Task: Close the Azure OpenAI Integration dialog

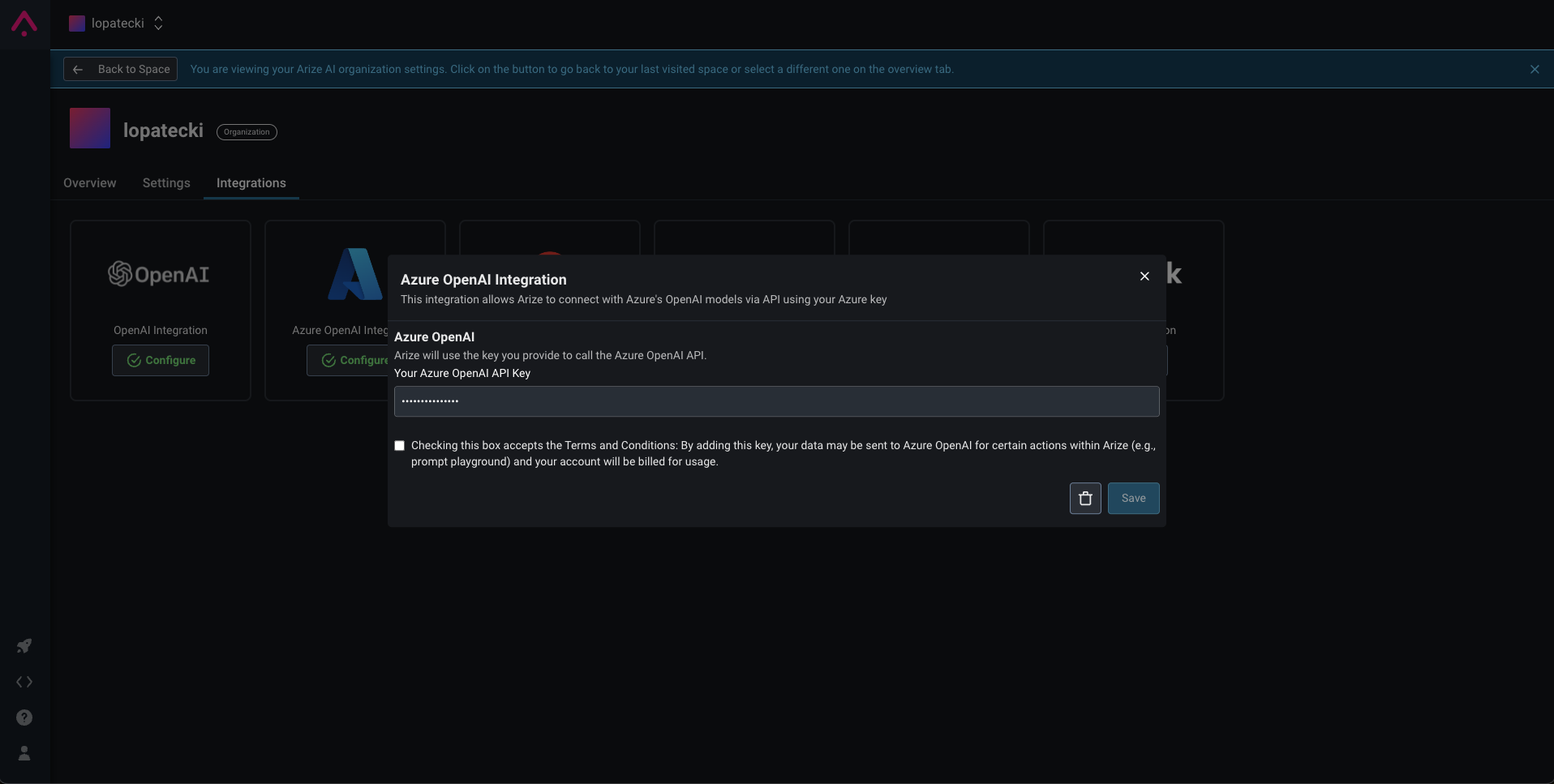Action: pyautogui.click(x=1144, y=276)
